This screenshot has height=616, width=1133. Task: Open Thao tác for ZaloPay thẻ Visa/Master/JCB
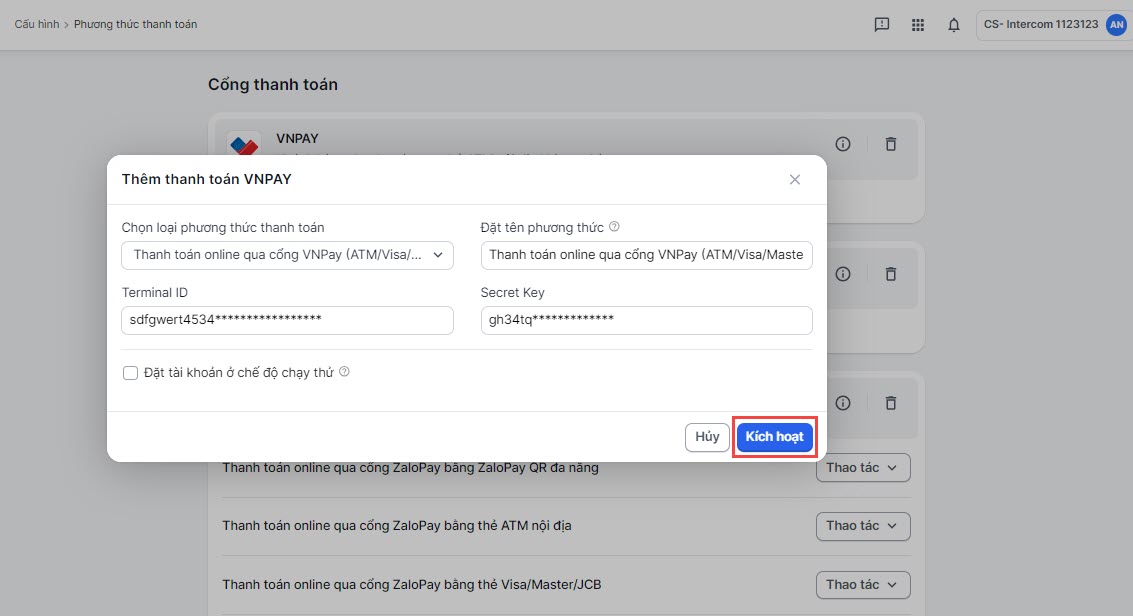point(863,584)
